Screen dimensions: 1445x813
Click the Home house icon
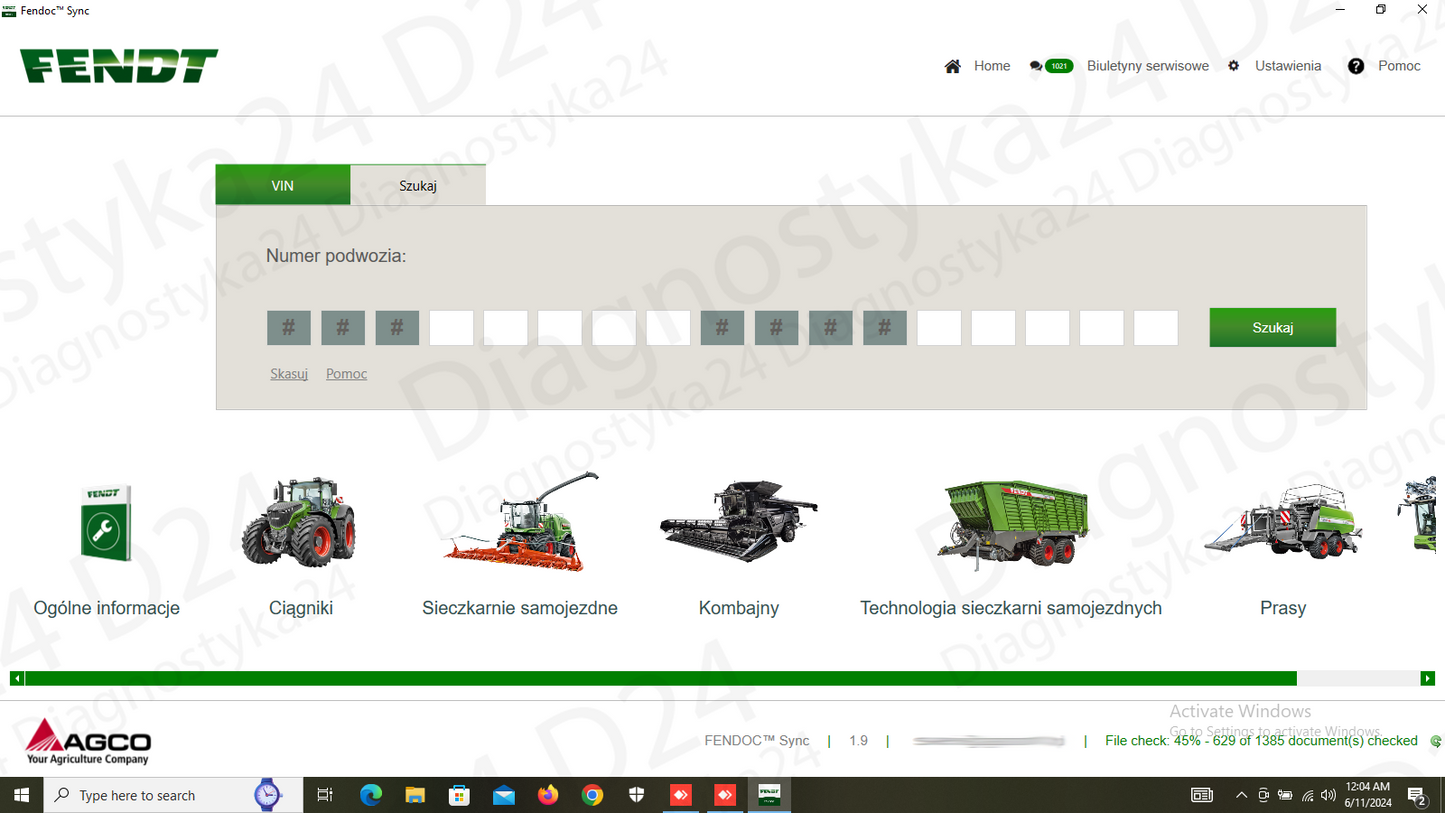(952, 65)
